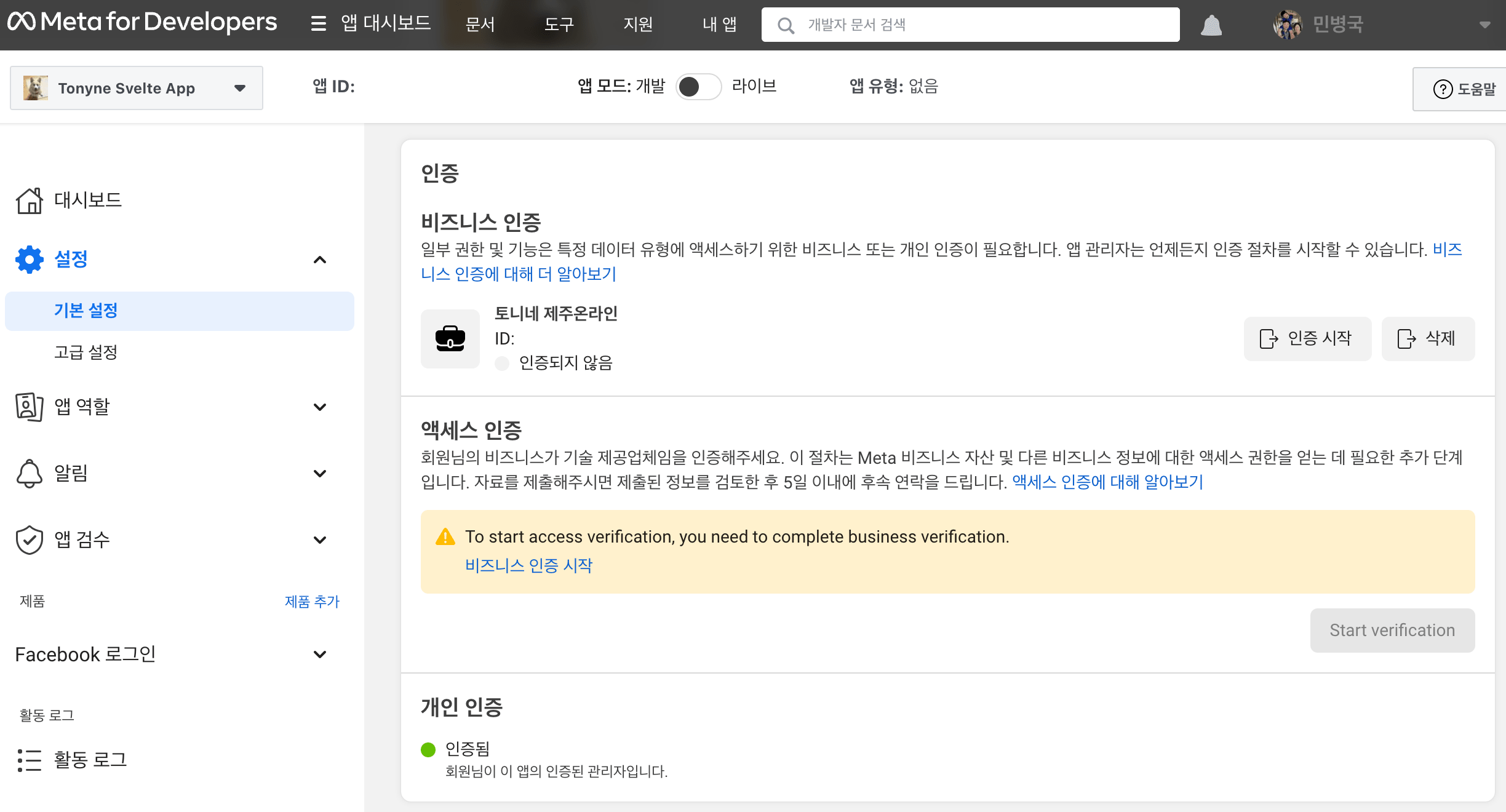
Task: Click the notification bell icon
Action: tap(1211, 25)
